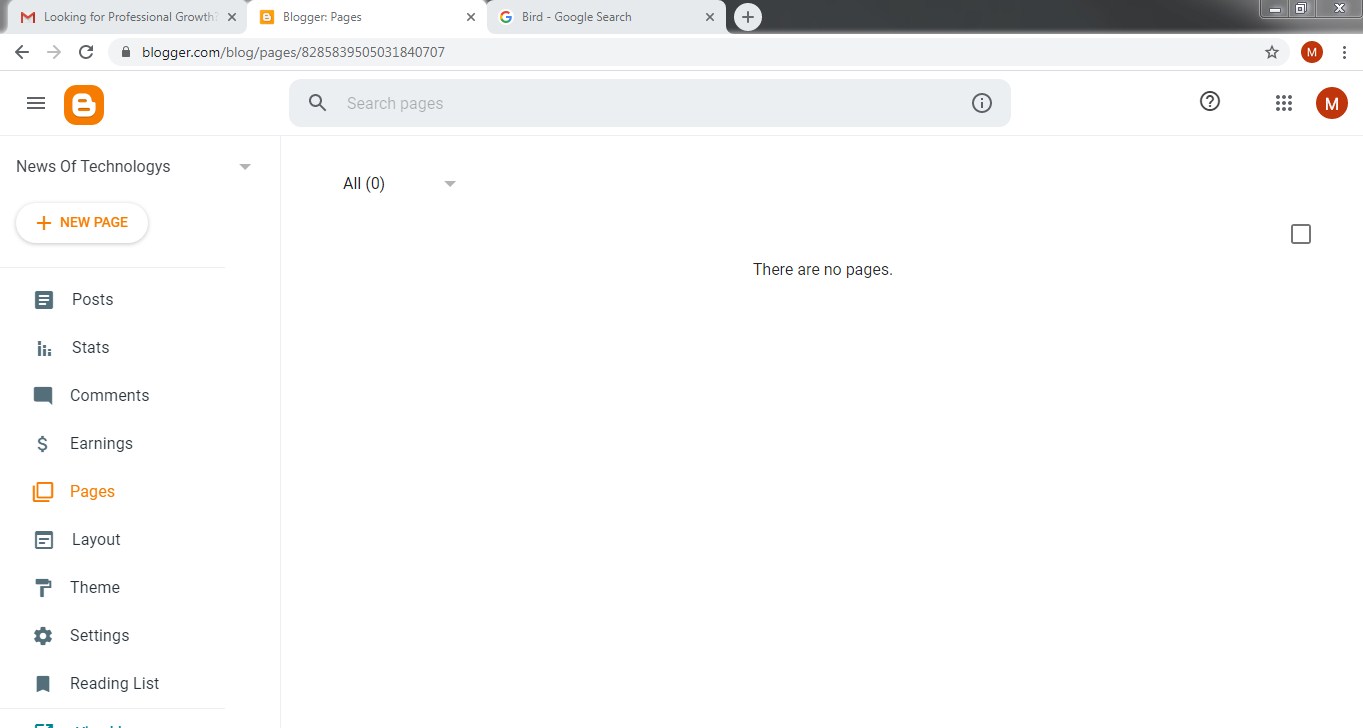Image resolution: width=1363 pixels, height=728 pixels.
Task: Click the Settings gear icon
Action: [43, 636]
